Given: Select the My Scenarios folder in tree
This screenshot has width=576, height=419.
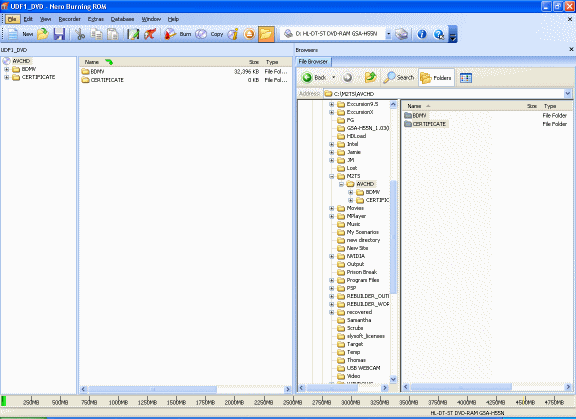Looking at the screenshot, I should coord(358,232).
